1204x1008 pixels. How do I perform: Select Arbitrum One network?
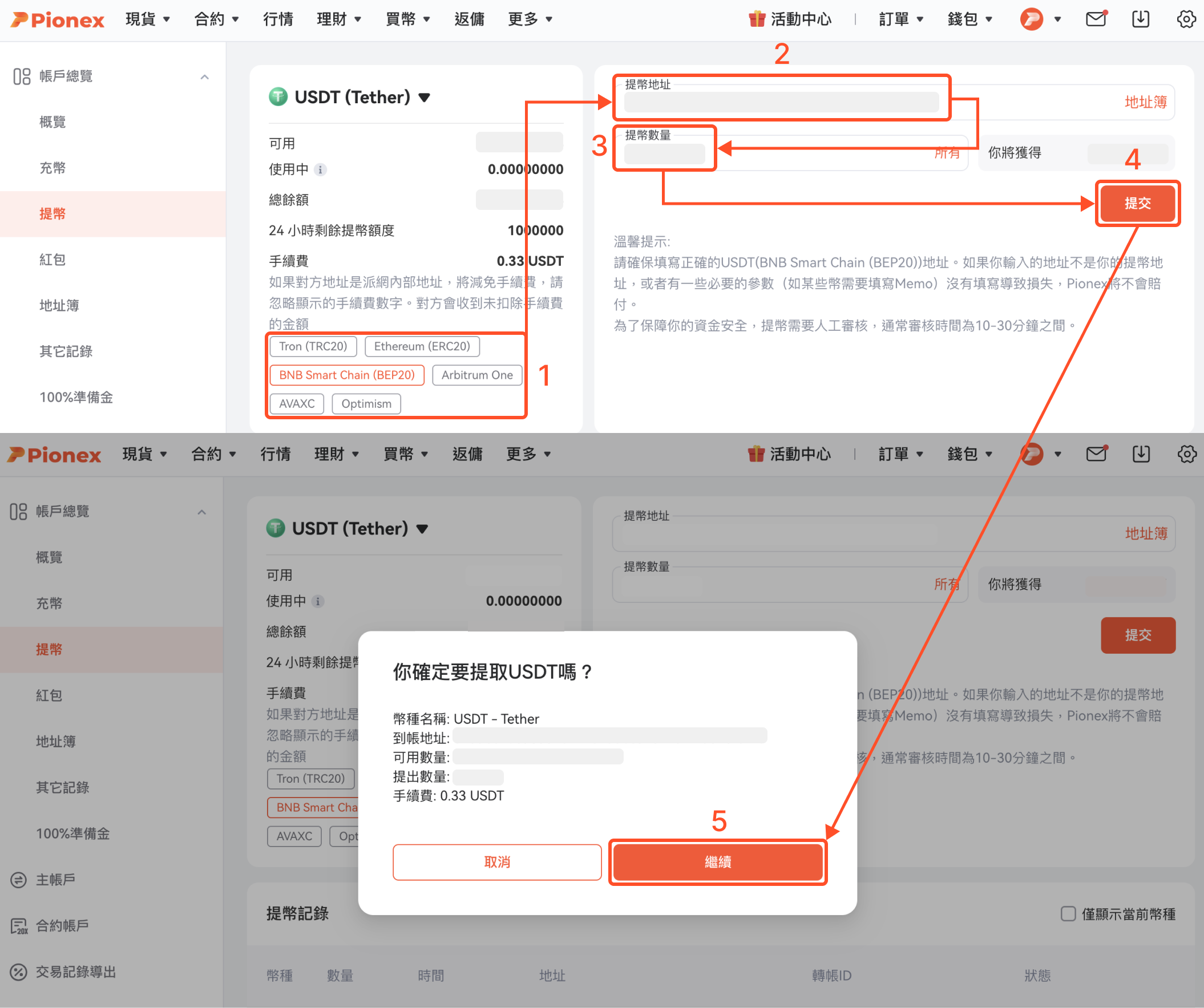477,375
